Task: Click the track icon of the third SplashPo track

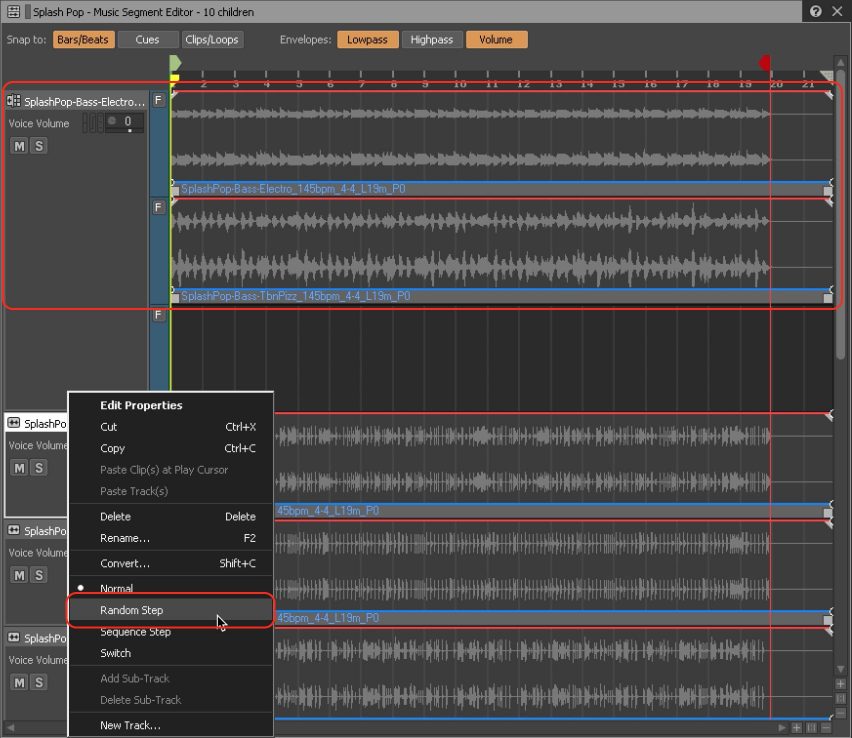Action: pos(14,637)
